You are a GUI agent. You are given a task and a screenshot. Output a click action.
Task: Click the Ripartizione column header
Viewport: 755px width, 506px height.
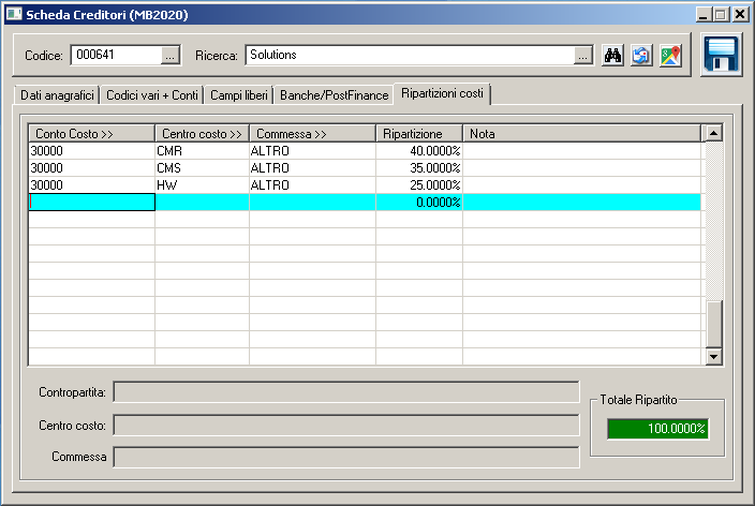point(419,133)
